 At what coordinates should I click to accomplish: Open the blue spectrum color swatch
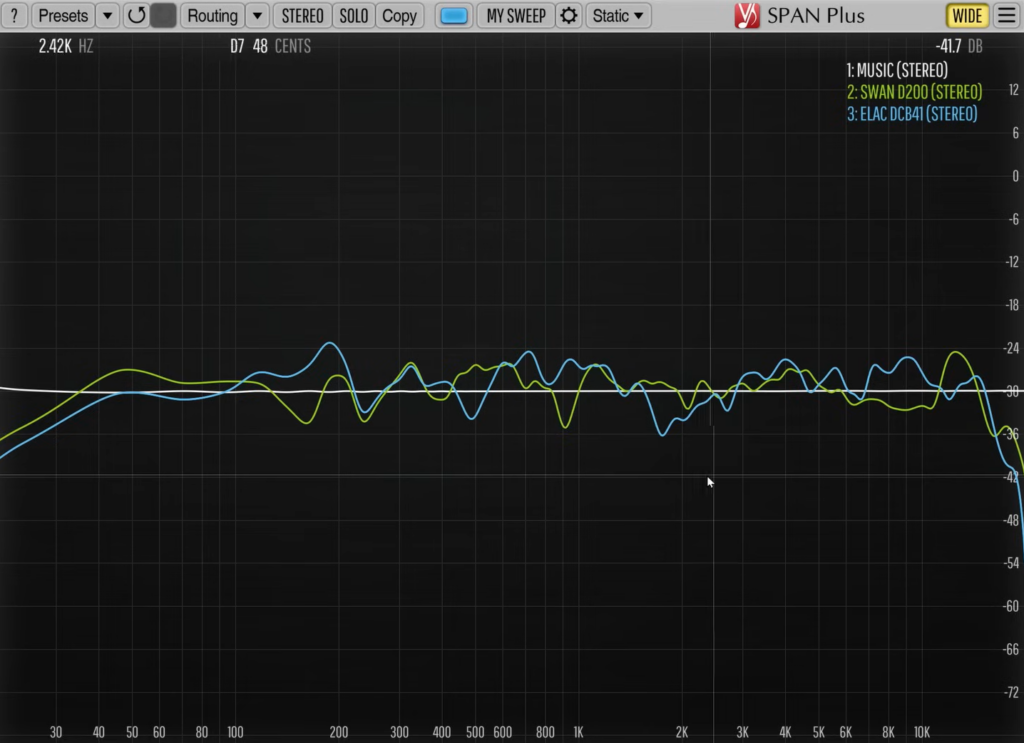pyautogui.click(x=454, y=16)
